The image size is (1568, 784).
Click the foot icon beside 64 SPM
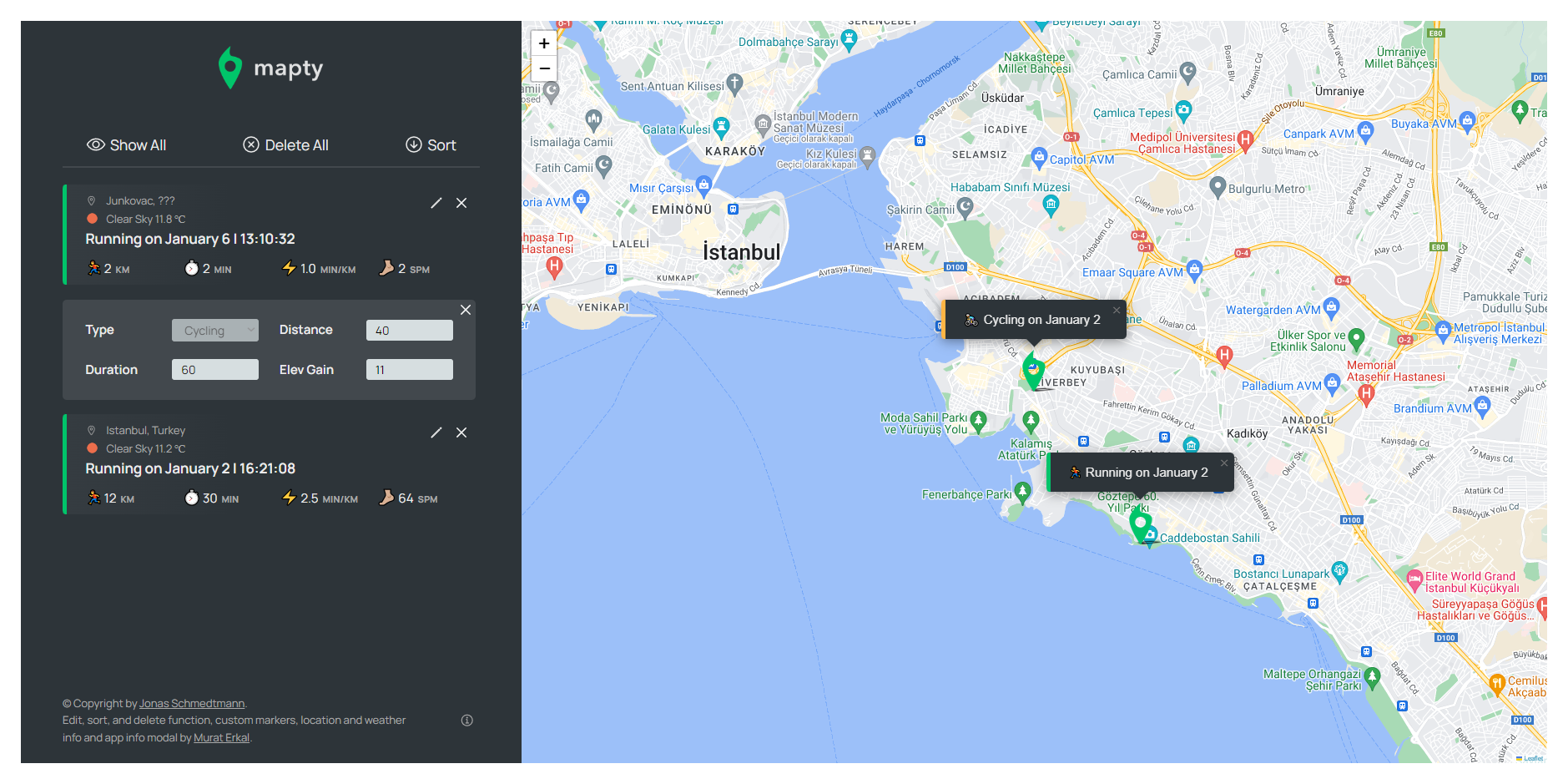[x=386, y=498]
